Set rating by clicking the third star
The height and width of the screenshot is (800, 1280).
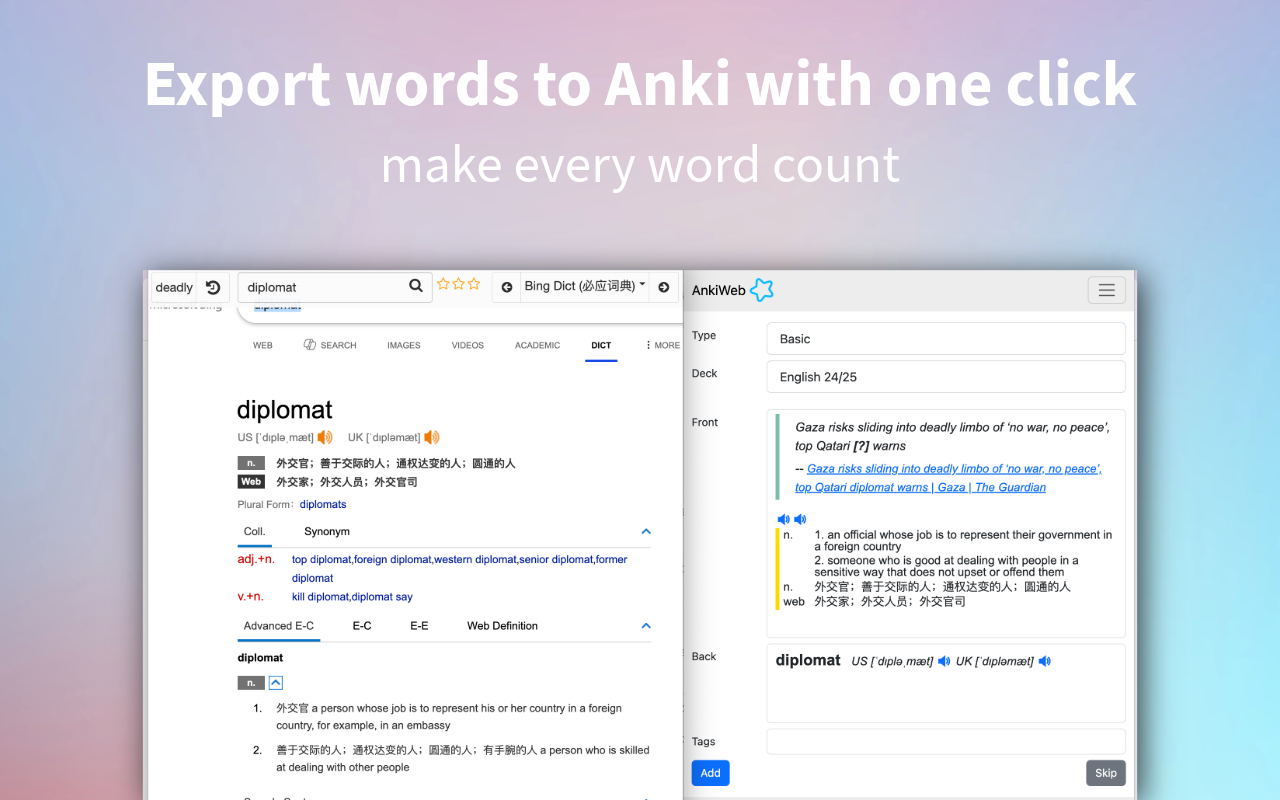pos(473,283)
